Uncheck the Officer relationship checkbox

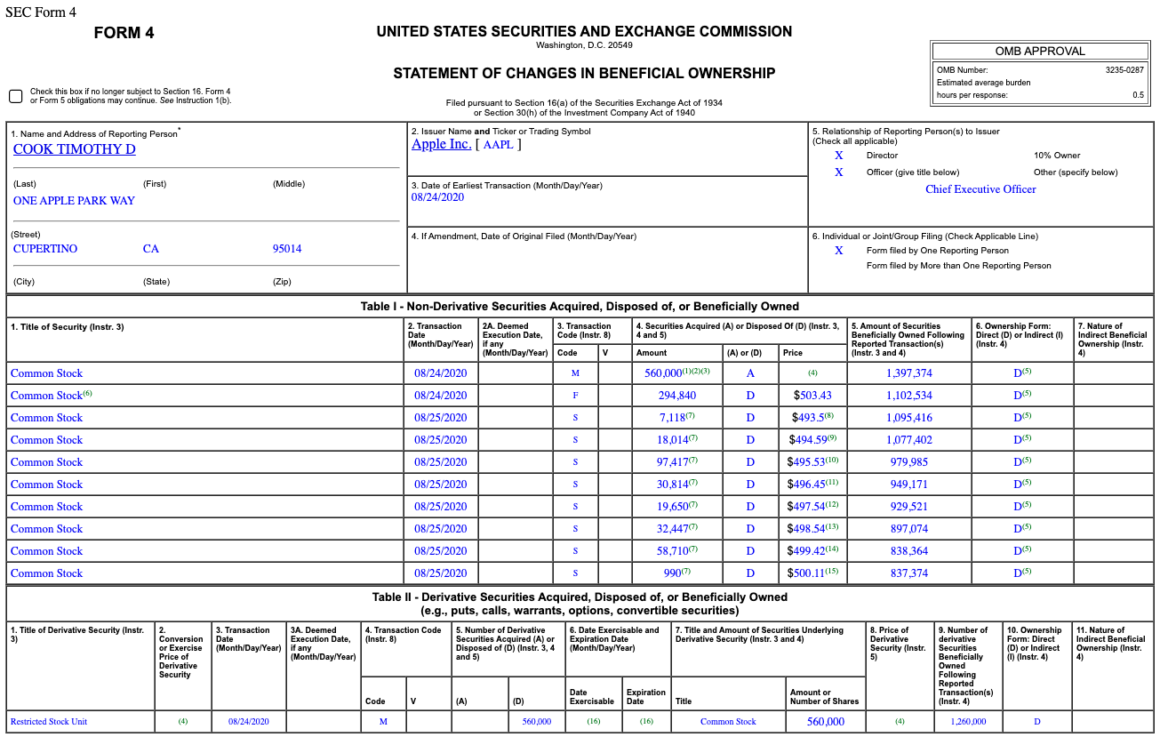838,171
